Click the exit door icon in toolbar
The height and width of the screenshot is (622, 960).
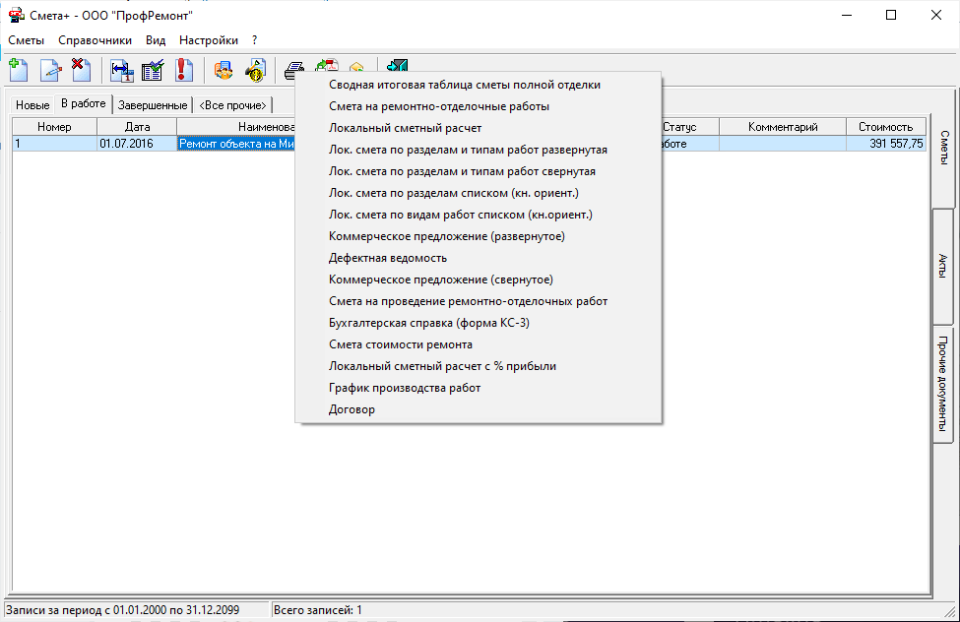tap(397, 65)
